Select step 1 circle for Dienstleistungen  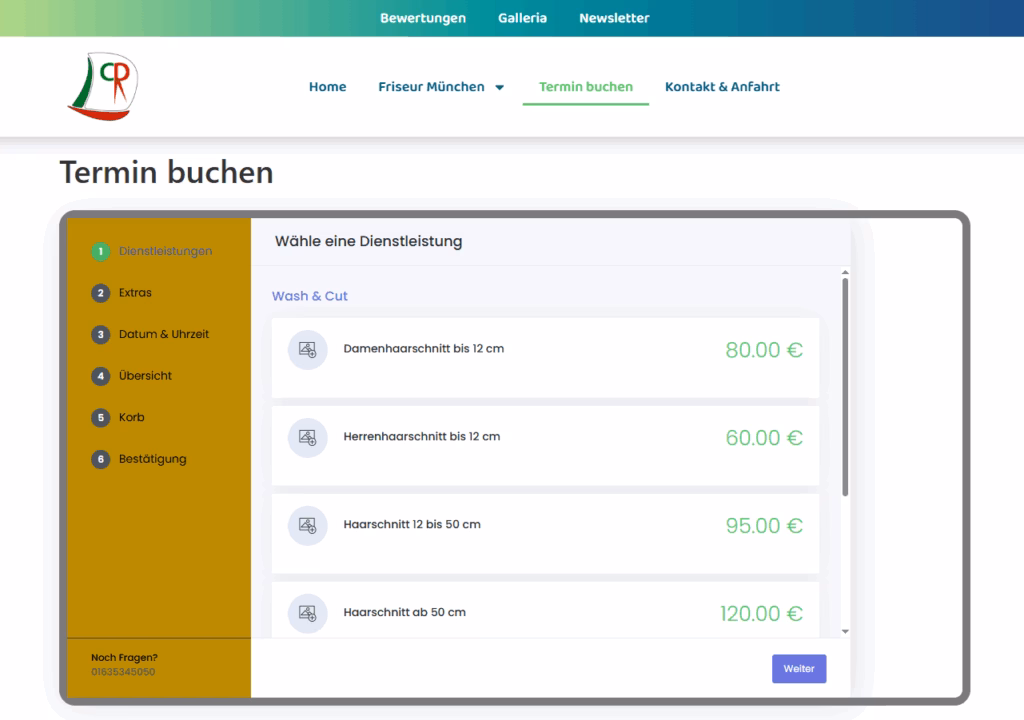pos(101,252)
